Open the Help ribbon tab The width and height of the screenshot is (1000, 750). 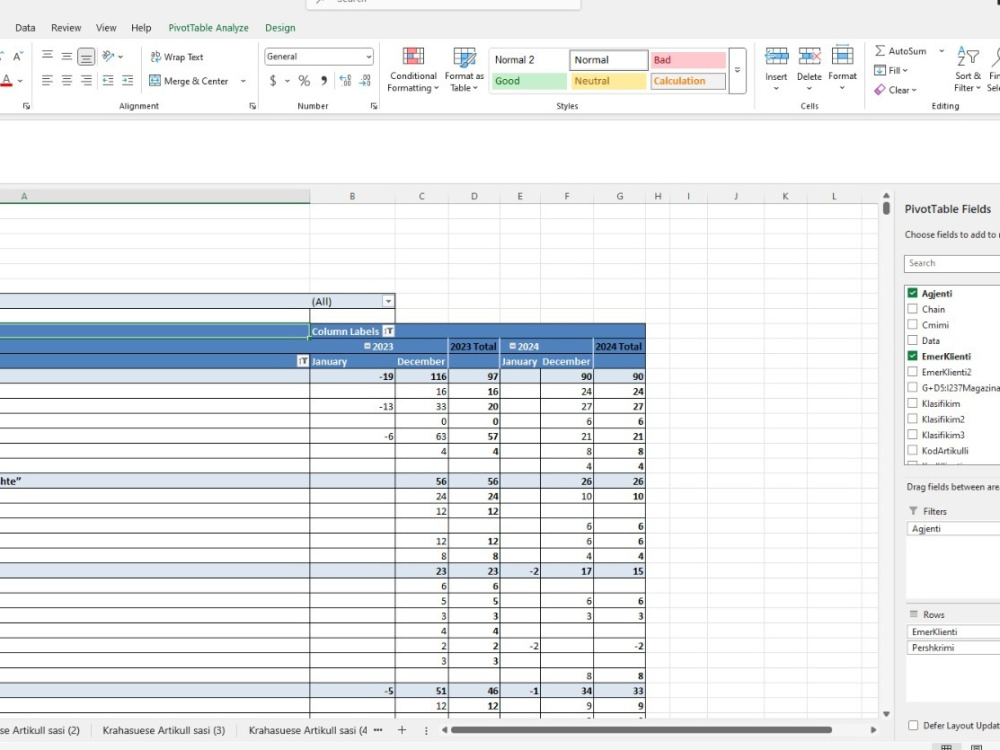(141, 28)
